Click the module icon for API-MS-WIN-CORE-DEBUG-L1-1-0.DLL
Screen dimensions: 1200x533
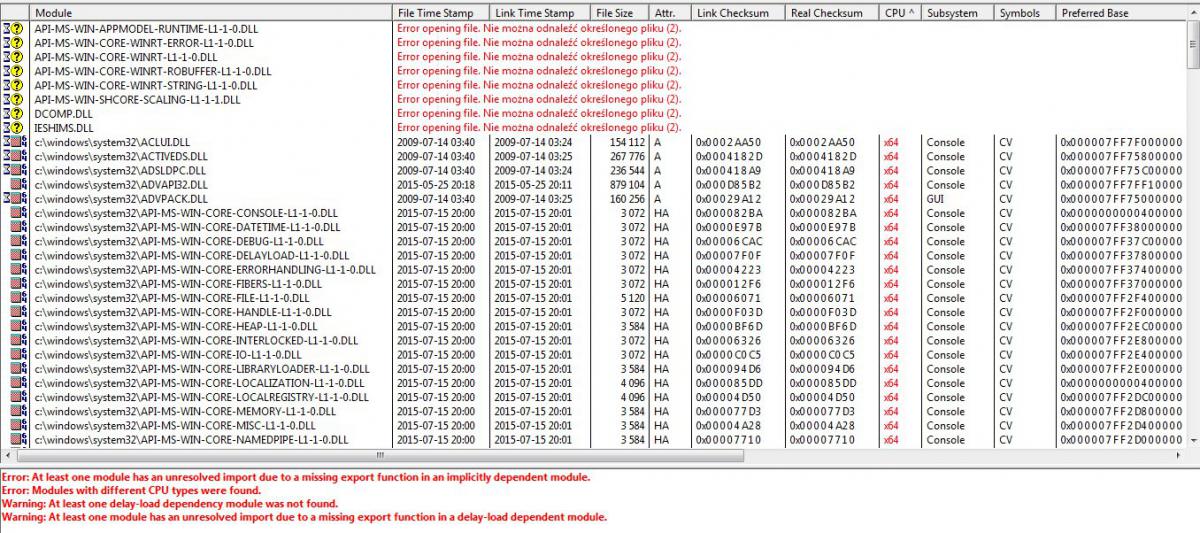17,241
